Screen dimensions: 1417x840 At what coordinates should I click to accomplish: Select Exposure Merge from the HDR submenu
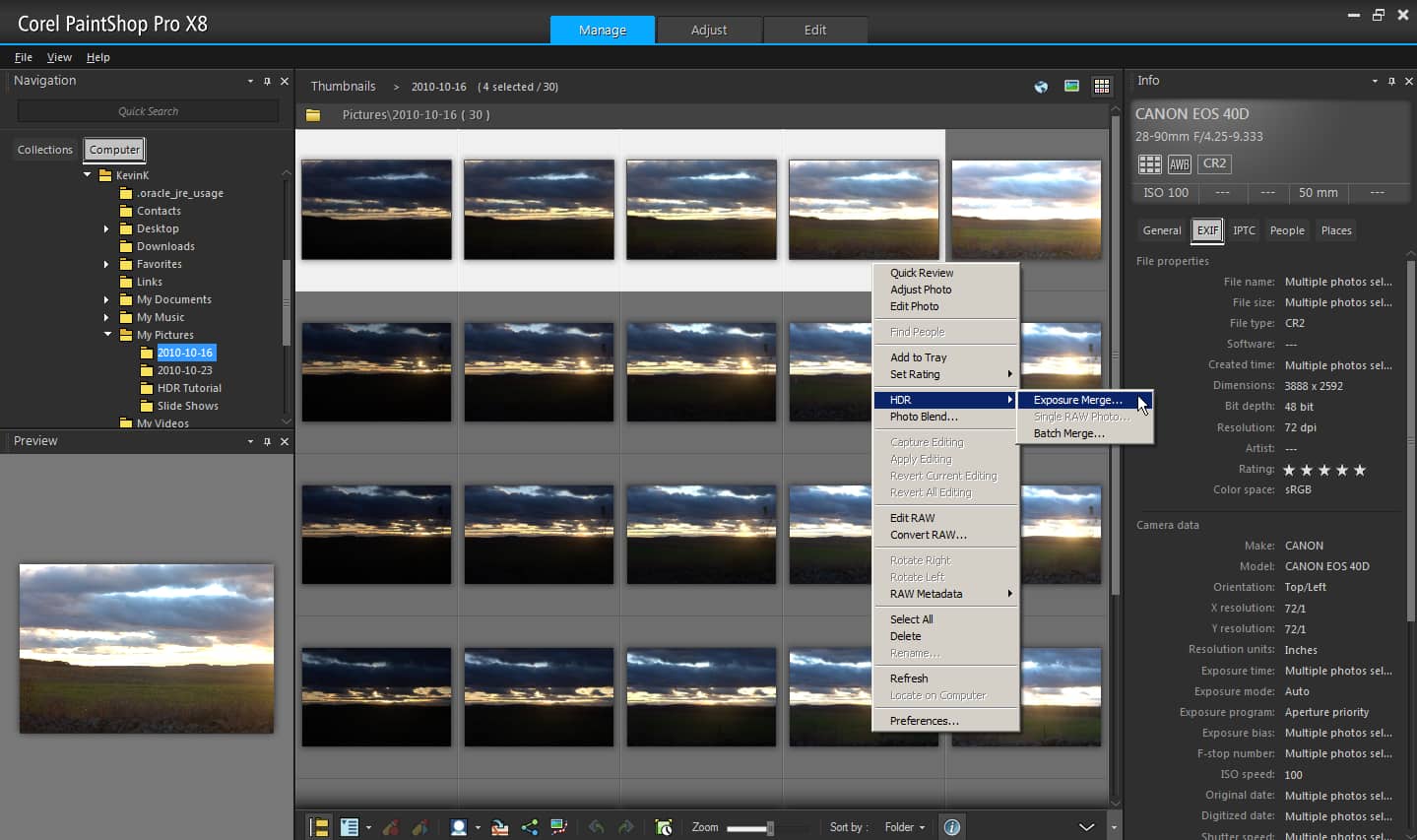click(1075, 400)
